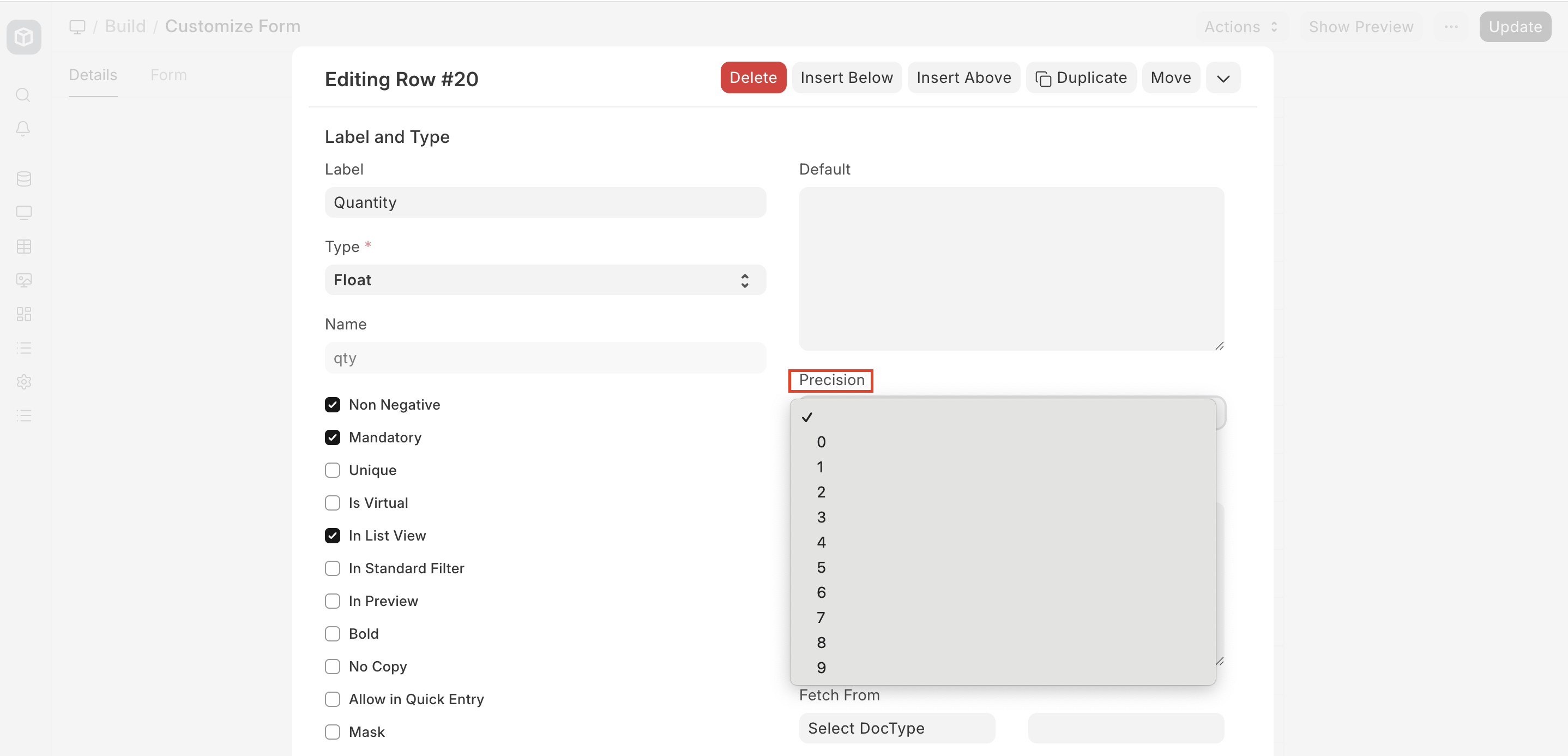Viewport: 1568px width, 756px height.
Task: Choose precision value 4 from the list
Action: (x=821, y=542)
